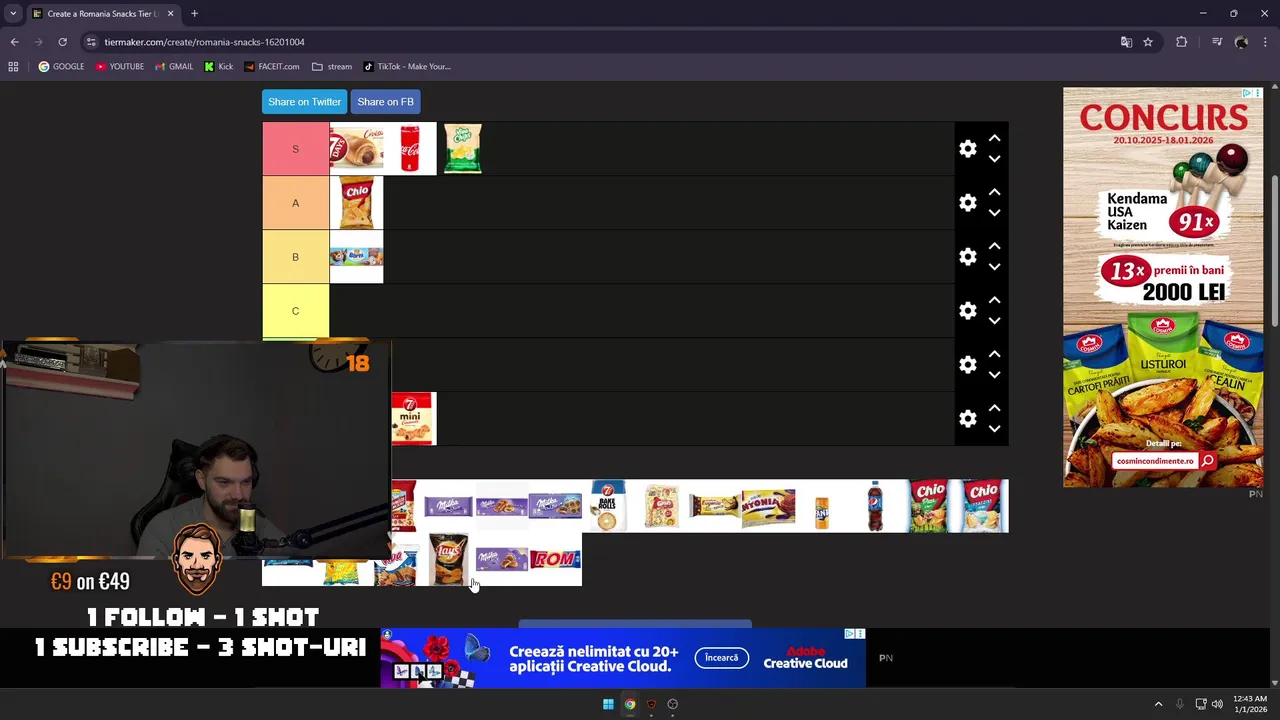
Task: Open the Kick bookmark
Action: 219,66
